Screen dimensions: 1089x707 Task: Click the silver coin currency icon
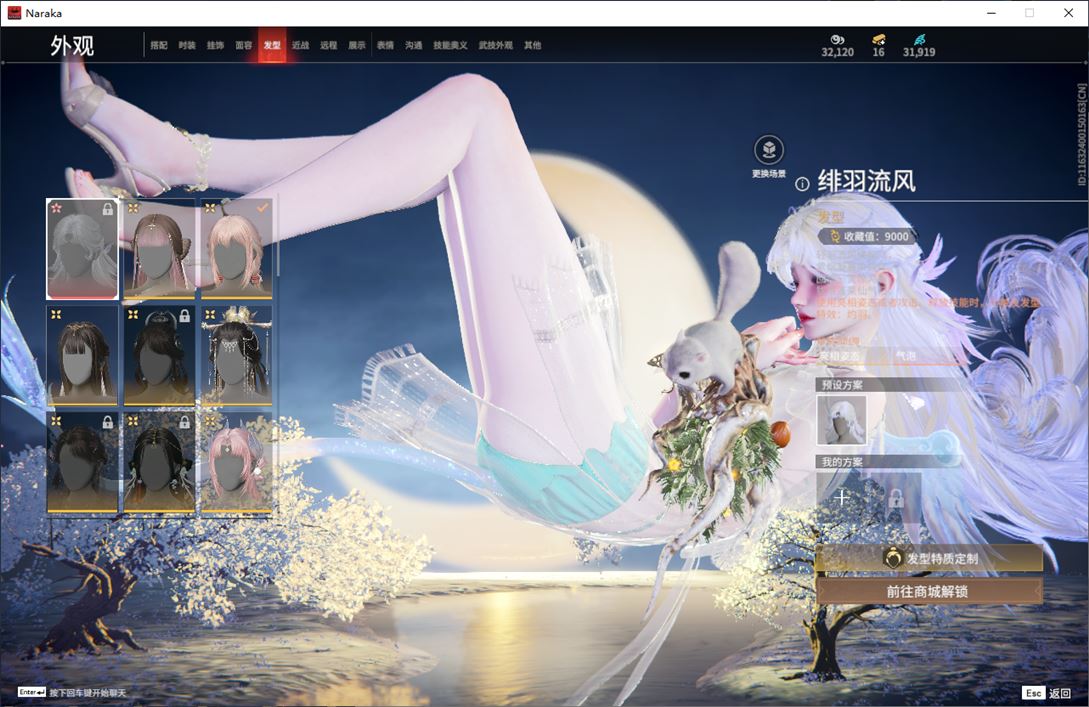[x=838, y=40]
